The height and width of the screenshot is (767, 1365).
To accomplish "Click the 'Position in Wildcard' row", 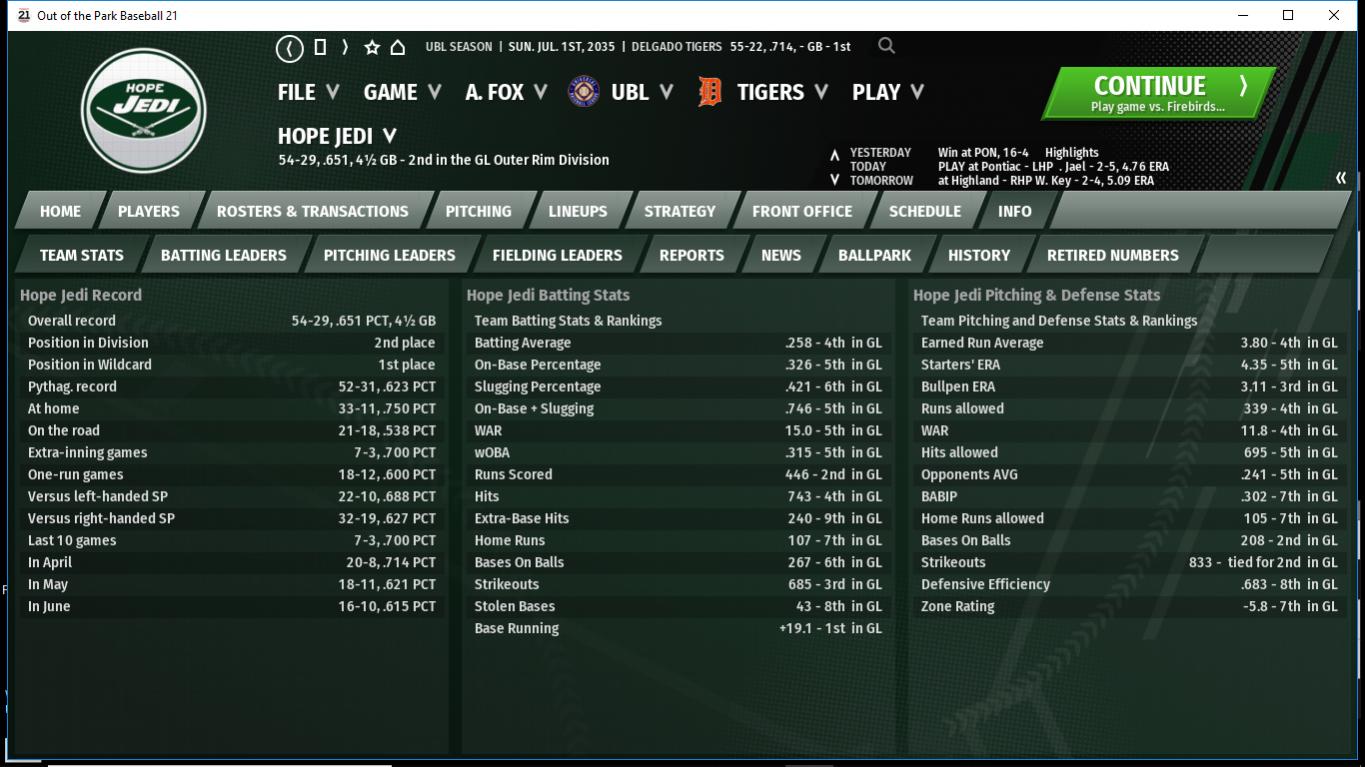I will click(x=232, y=365).
